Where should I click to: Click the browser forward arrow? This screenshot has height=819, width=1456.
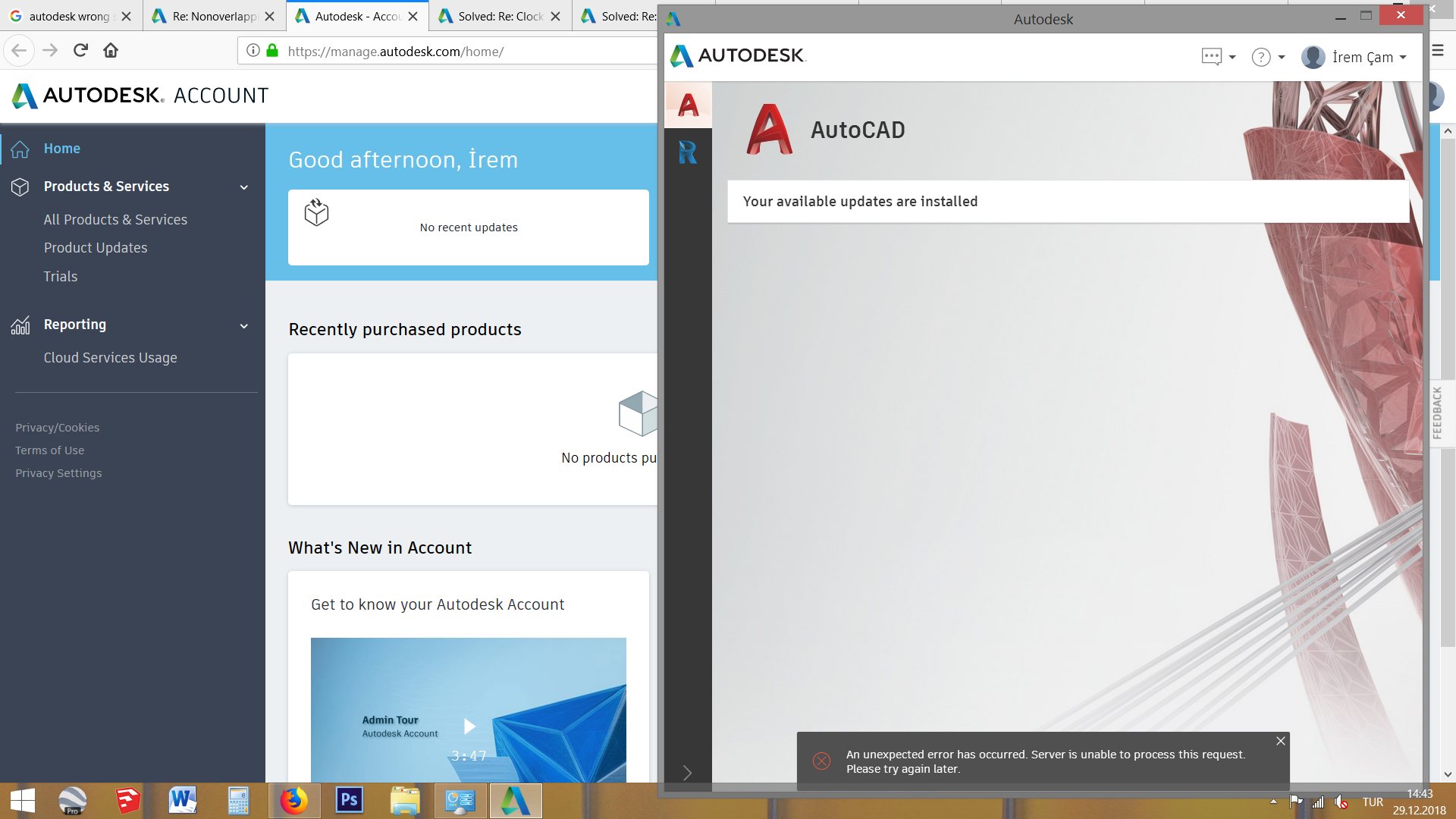pos(50,51)
